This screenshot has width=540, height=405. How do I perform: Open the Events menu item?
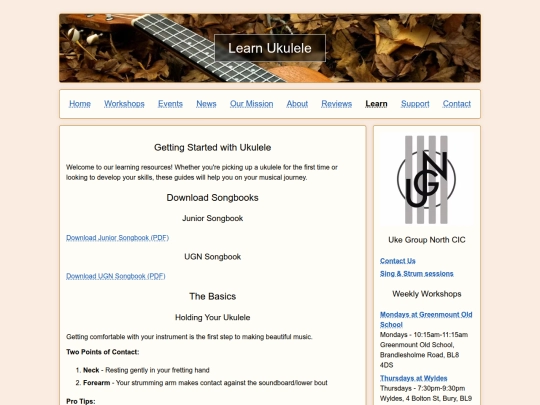(170, 104)
